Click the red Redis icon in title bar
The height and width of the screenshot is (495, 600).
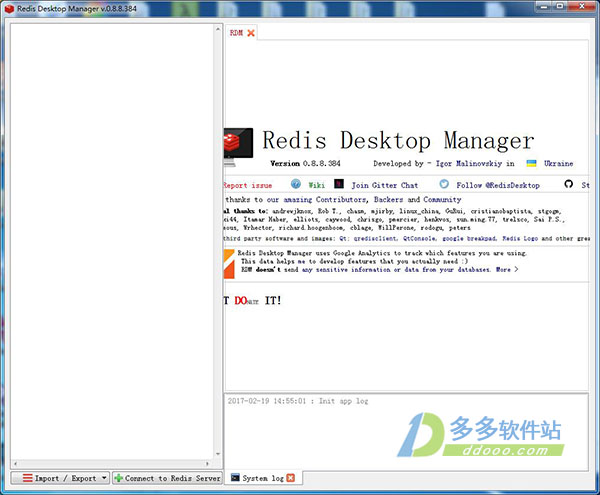[9, 8]
